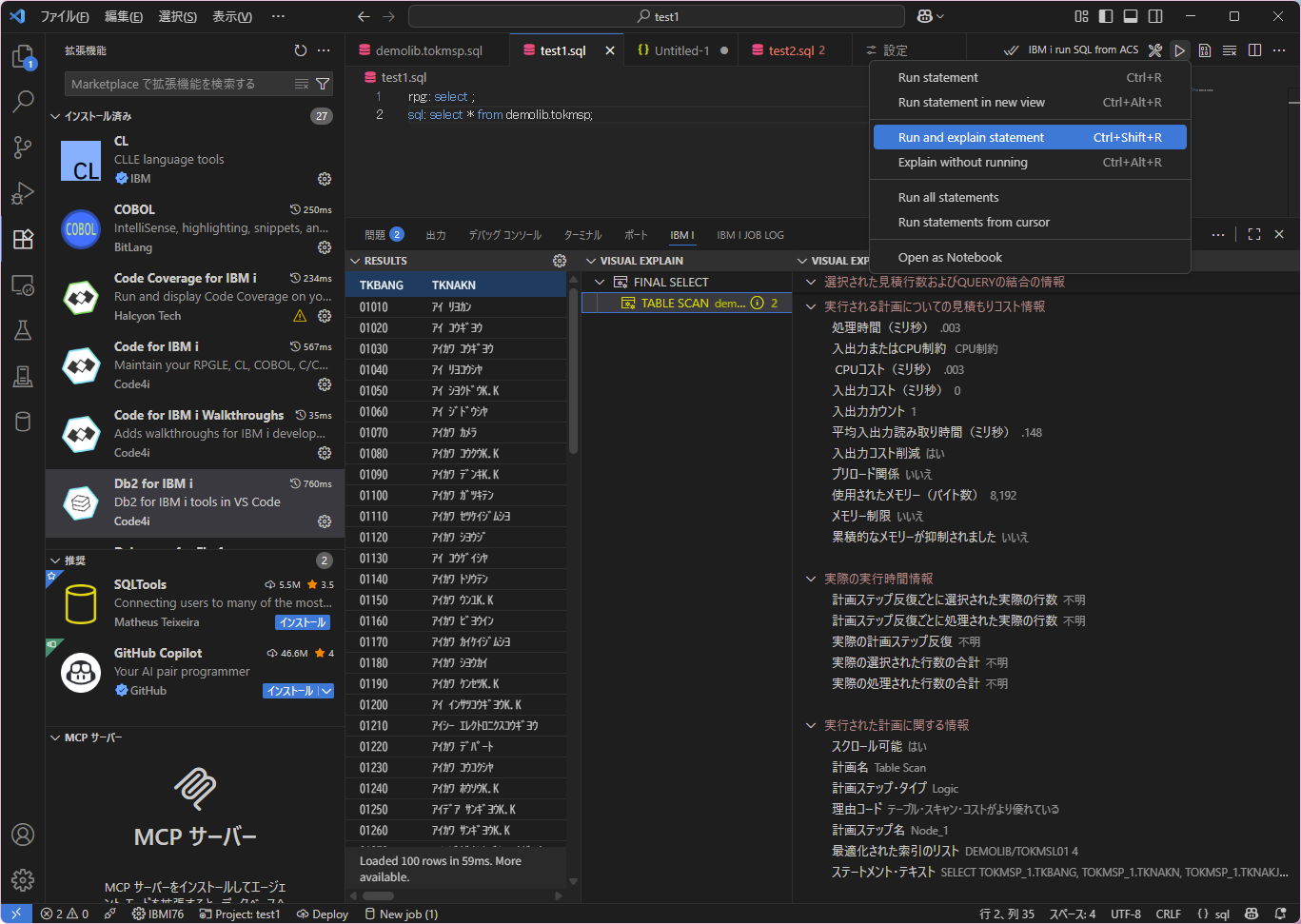Open settings gear for CL extension

pos(325,179)
